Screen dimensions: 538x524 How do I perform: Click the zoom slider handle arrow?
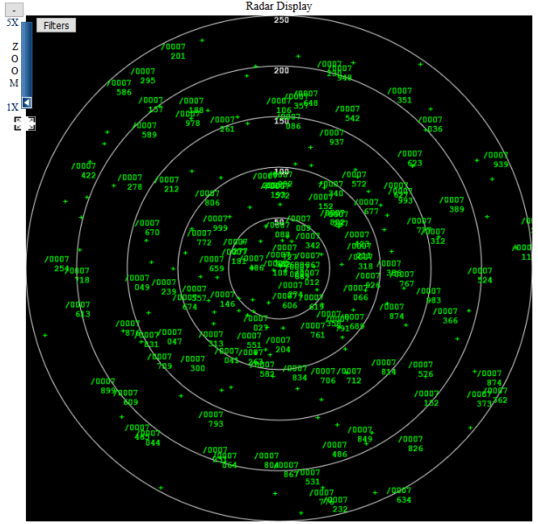pos(27,102)
